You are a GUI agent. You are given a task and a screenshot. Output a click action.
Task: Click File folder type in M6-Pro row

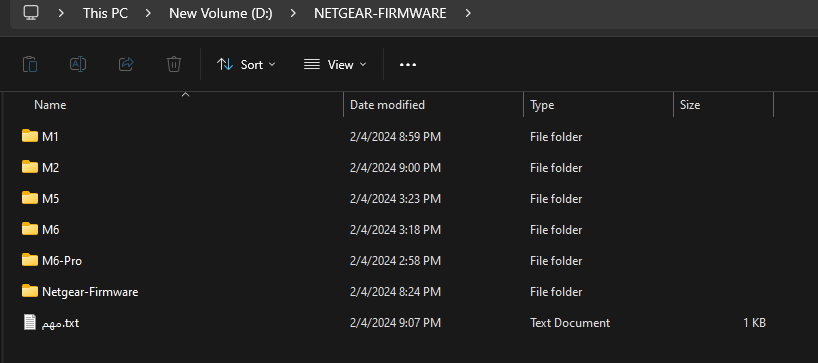[556, 260]
